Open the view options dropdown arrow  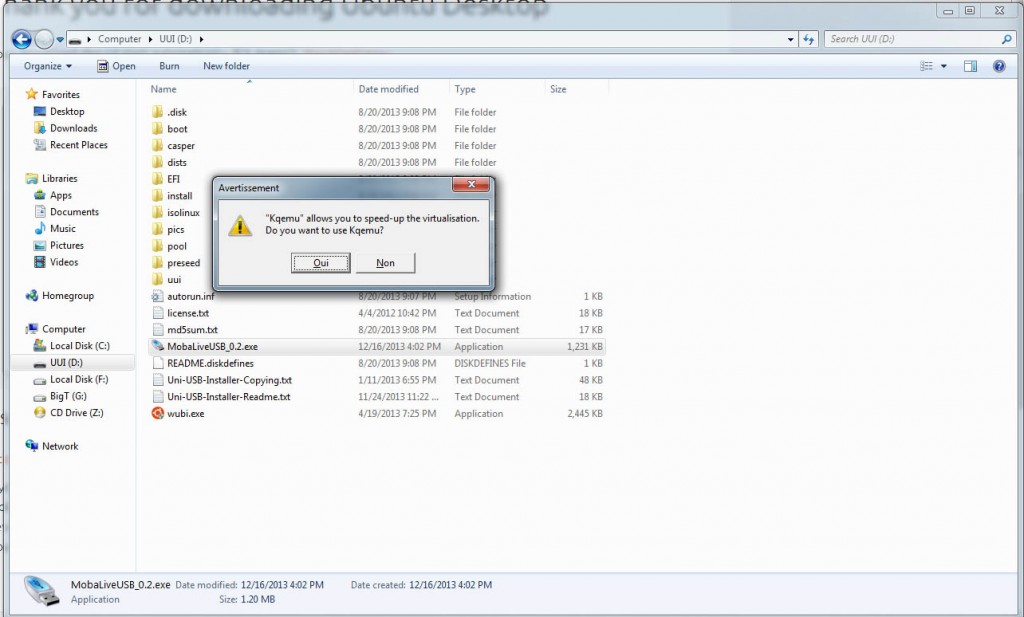click(944, 66)
